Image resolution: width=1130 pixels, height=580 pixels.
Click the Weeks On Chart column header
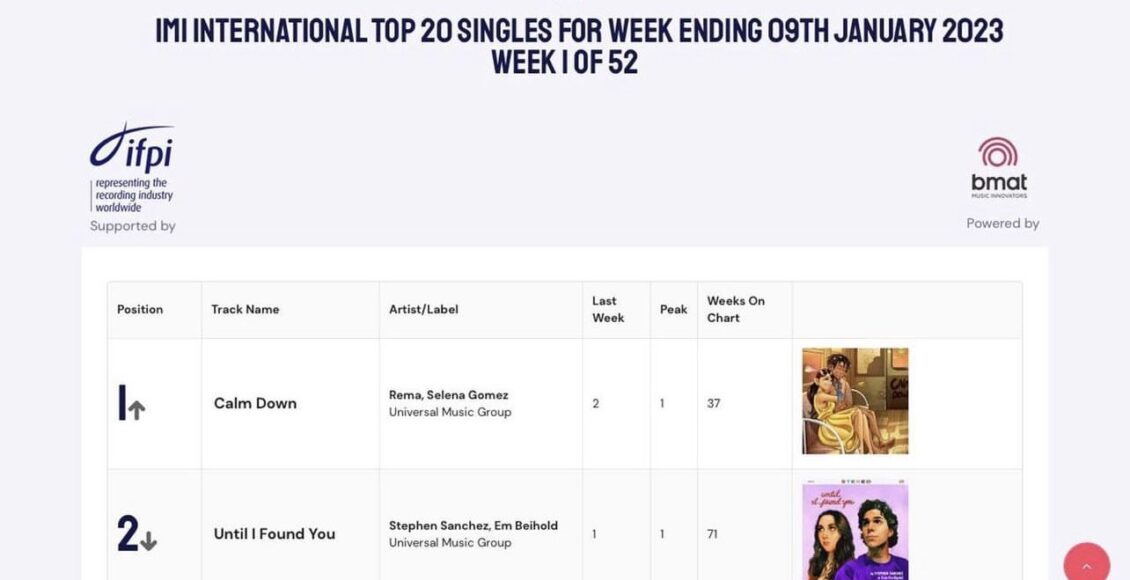(735, 309)
